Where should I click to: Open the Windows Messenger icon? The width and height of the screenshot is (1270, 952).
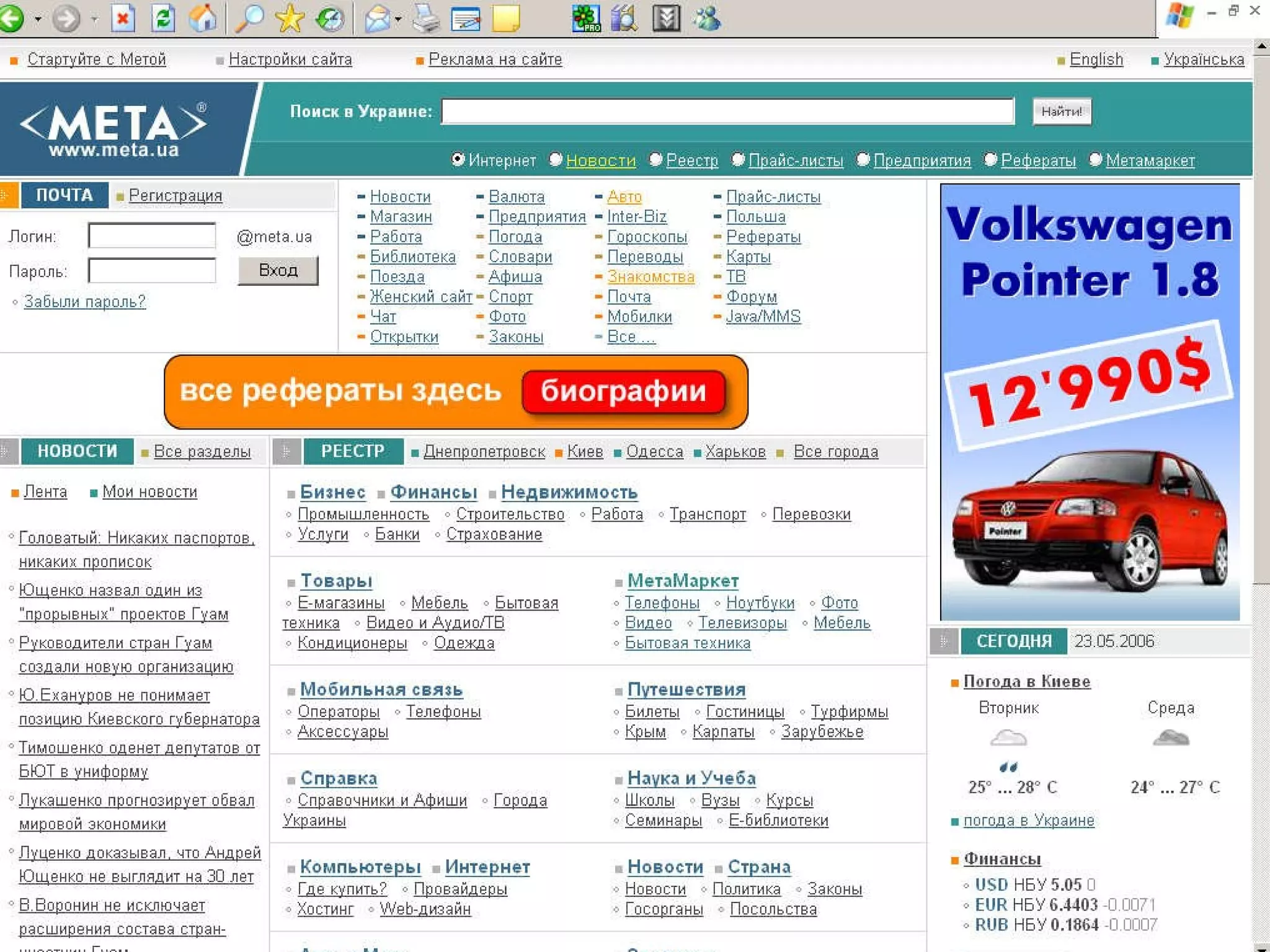708,19
